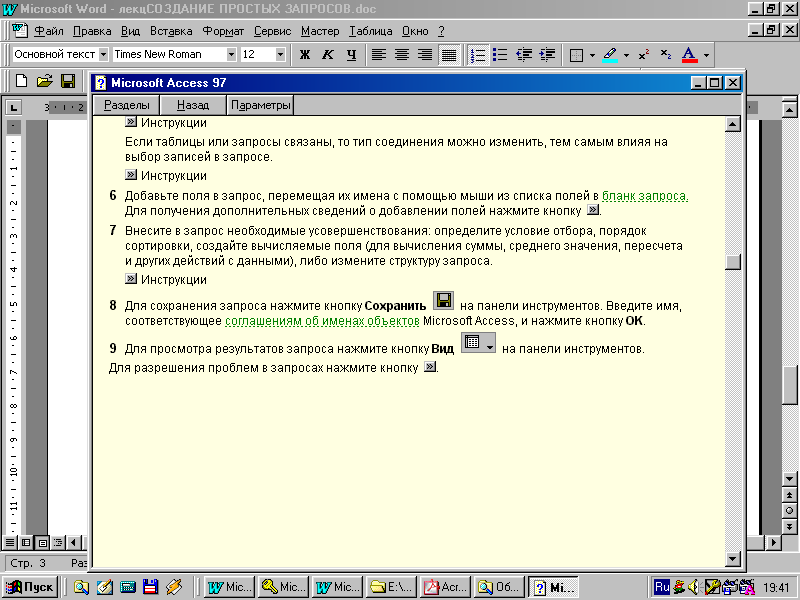Open the Правка menu
800x600 pixels.
click(x=92, y=31)
